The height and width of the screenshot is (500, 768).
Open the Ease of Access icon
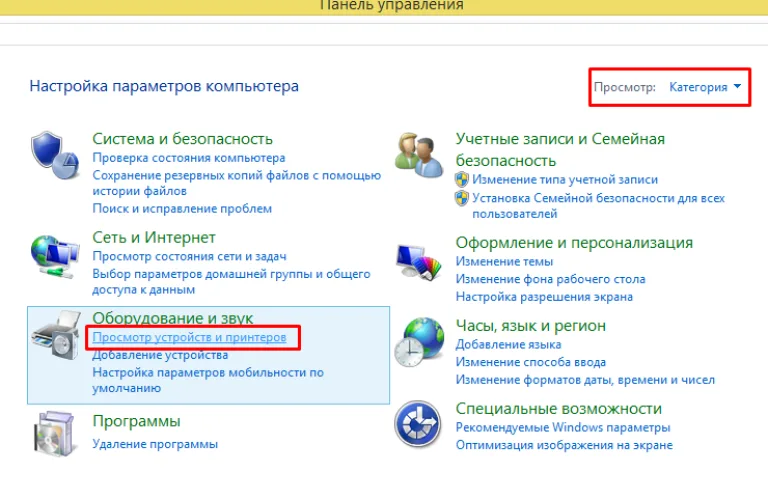tap(418, 424)
